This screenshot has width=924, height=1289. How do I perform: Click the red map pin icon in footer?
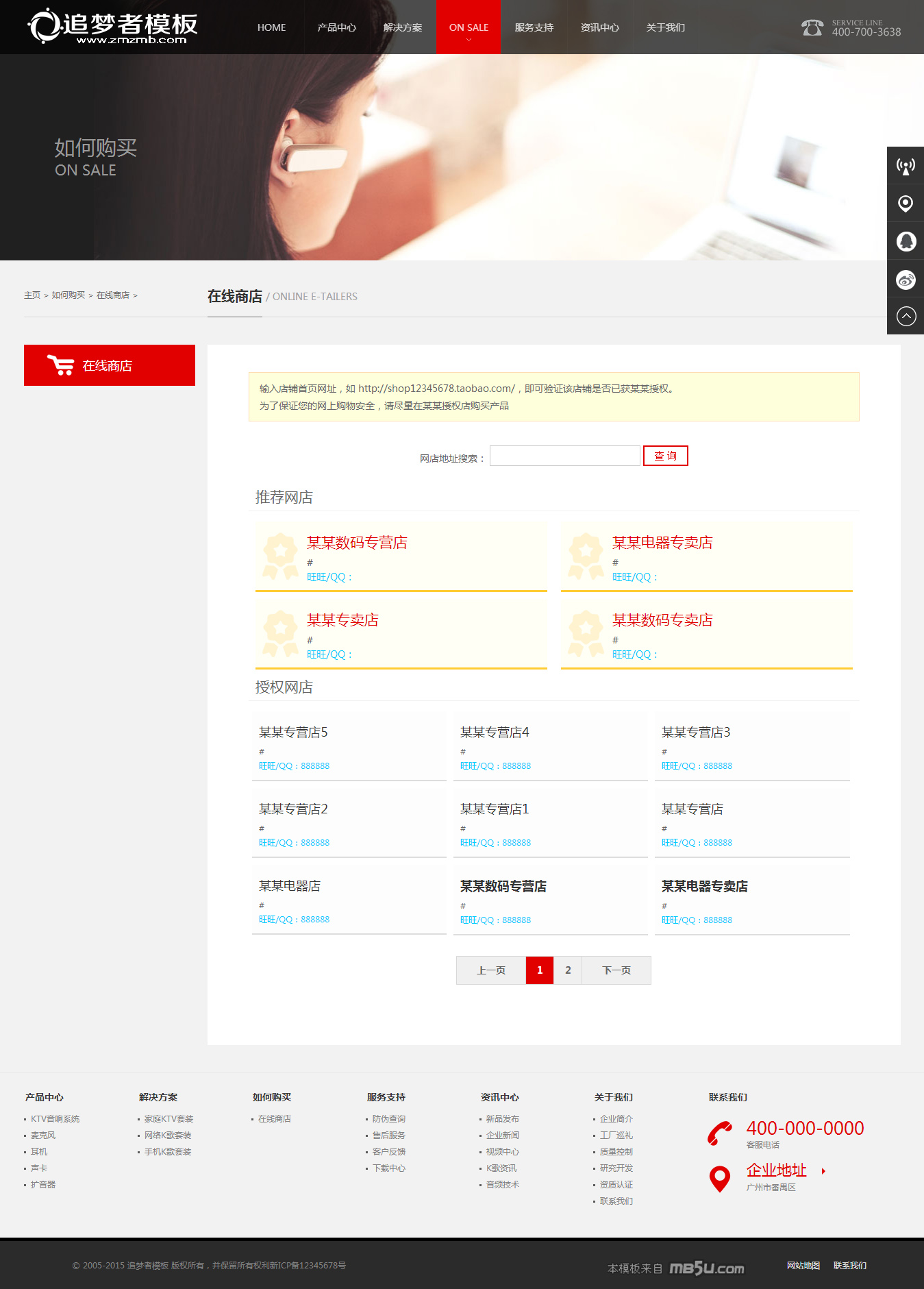(720, 1179)
